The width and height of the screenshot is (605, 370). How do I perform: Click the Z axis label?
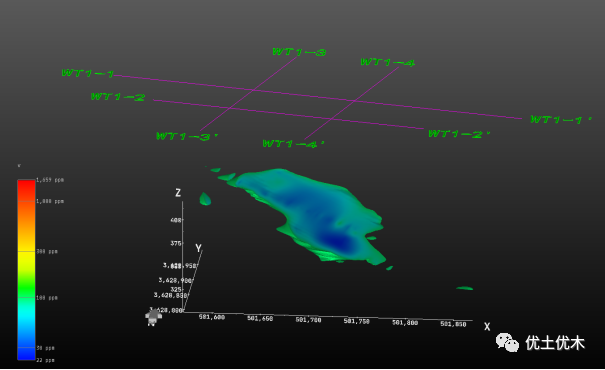(178, 193)
